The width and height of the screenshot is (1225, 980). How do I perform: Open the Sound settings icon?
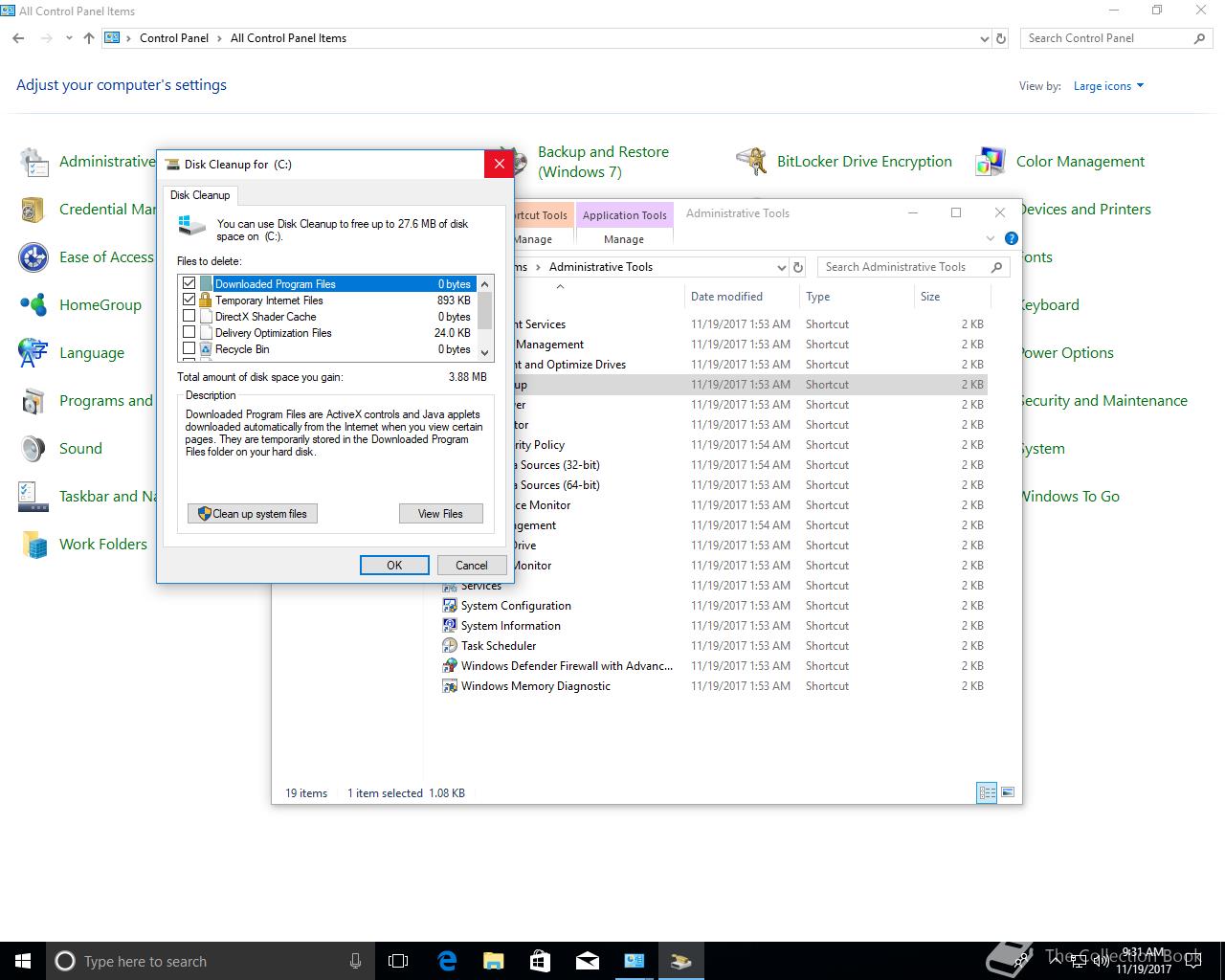point(33,449)
